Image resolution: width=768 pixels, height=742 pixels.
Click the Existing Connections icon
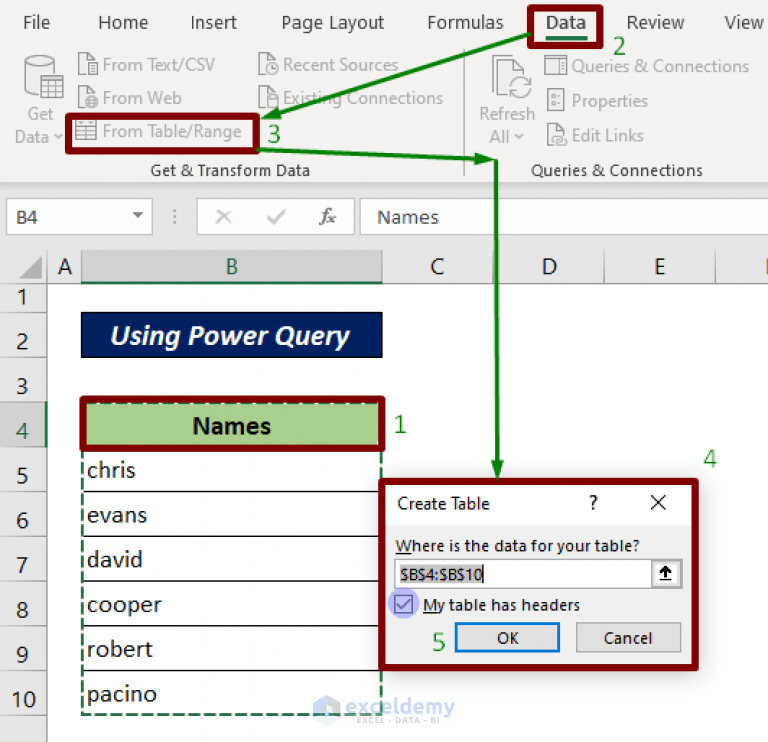[268, 97]
